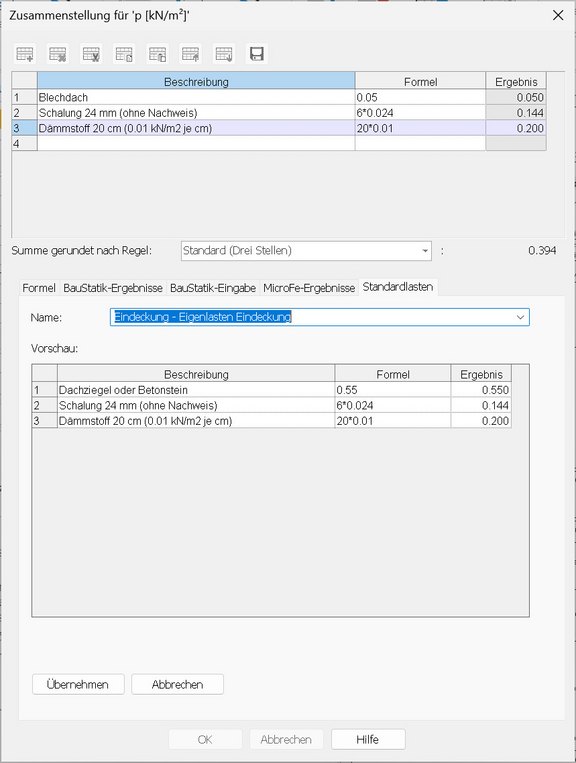
Task: Click the Ergebnis header of the upper table
Action: click(x=516, y=81)
